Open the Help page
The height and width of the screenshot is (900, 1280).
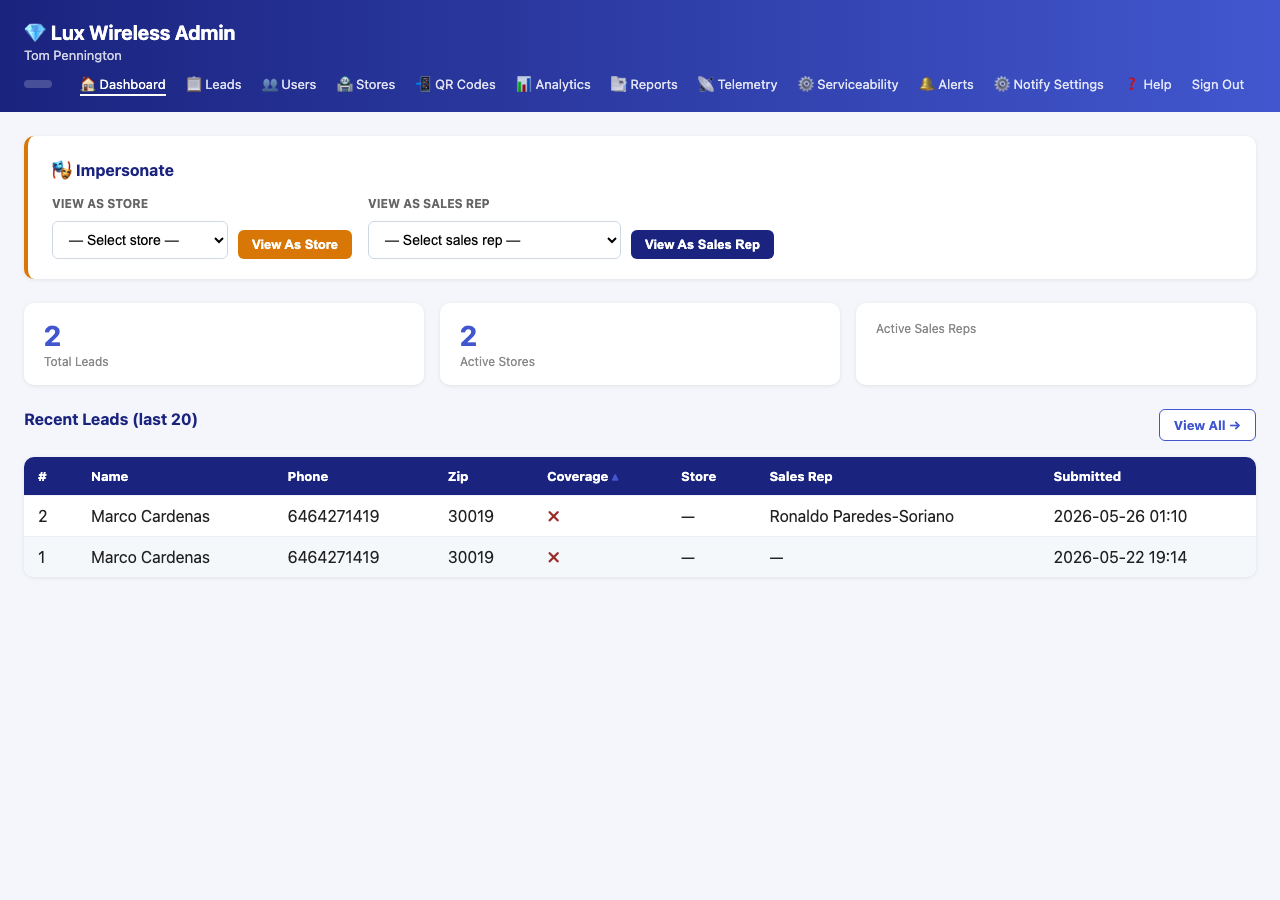click(1148, 85)
